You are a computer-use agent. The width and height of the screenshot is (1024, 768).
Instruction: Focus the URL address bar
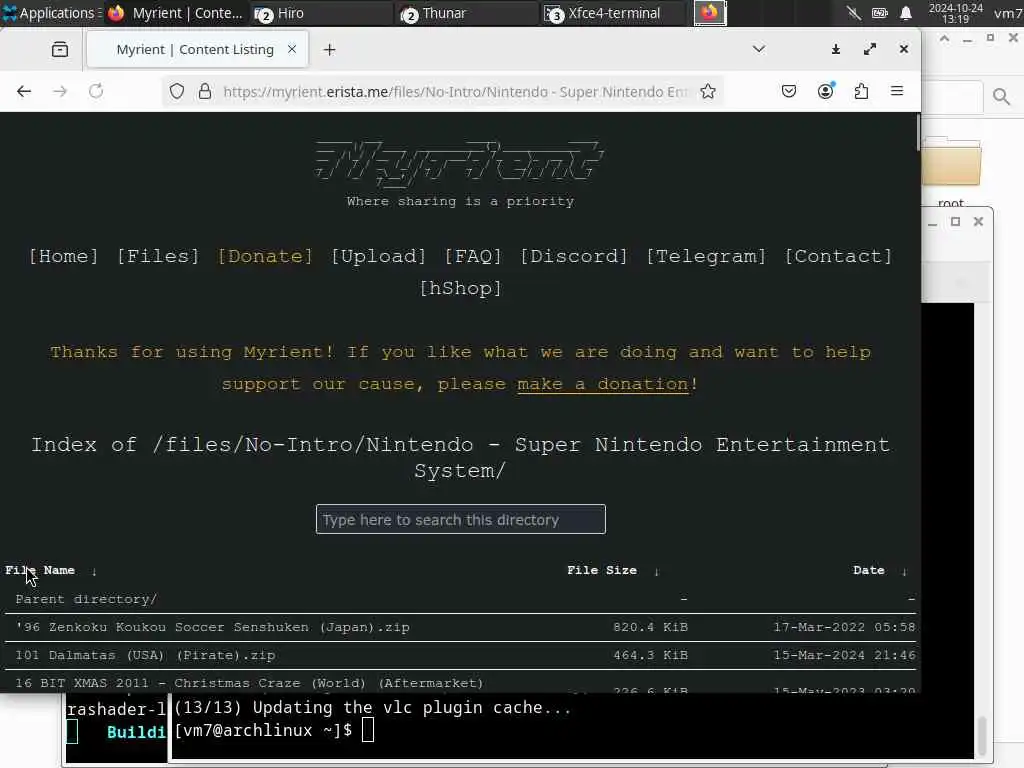(455, 91)
